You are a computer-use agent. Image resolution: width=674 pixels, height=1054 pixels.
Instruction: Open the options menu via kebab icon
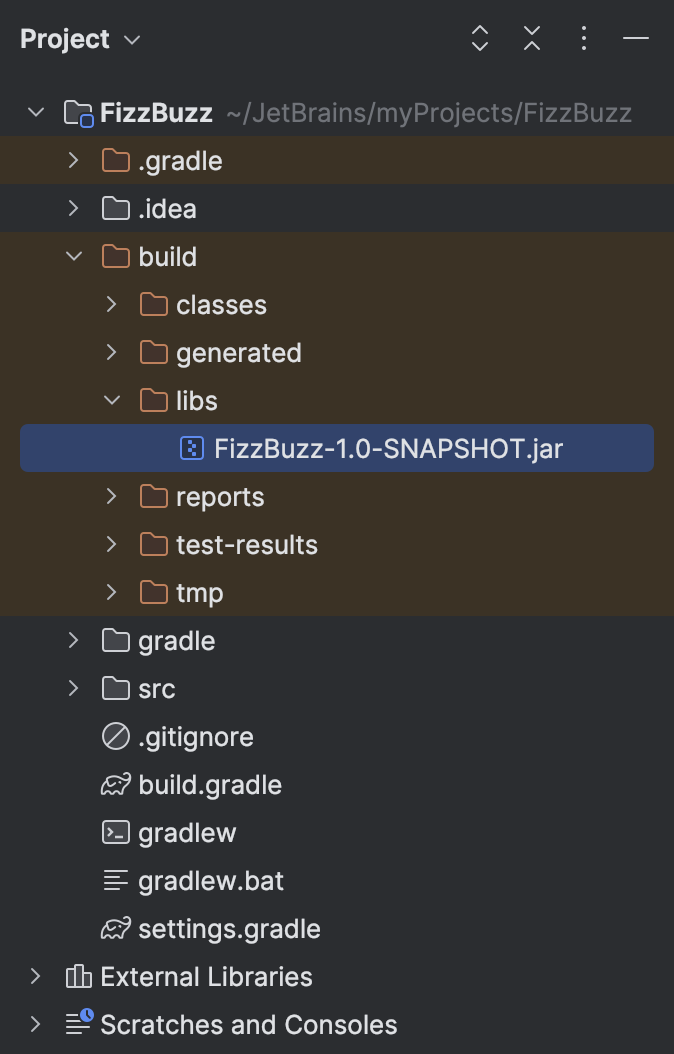point(583,38)
